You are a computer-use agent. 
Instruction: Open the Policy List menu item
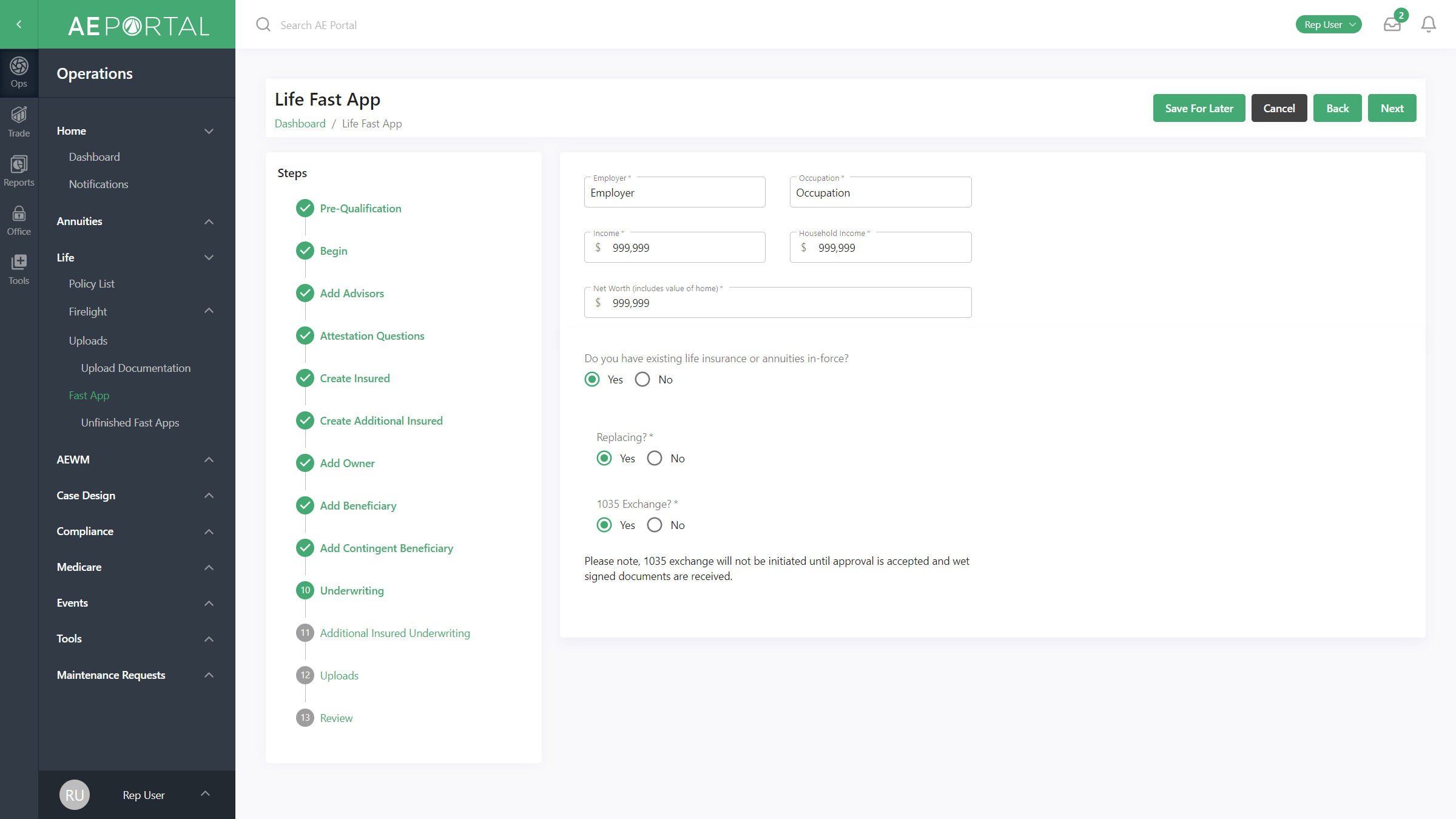(92, 283)
